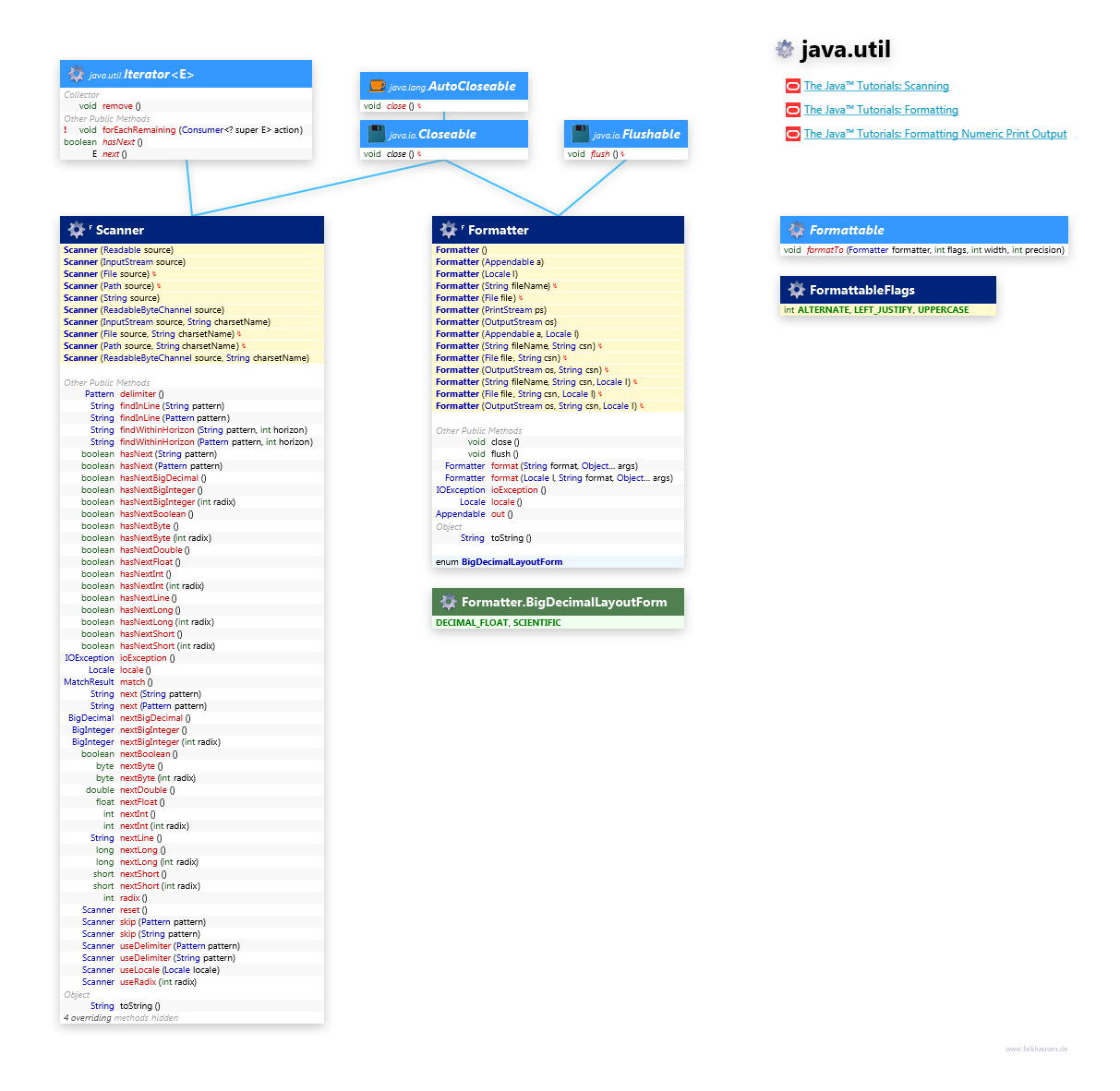Image resolution: width=1120 pixels, height=1091 pixels.
Task: Click Oracle icon beside Formatting tutorial link
Action: pos(792,110)
